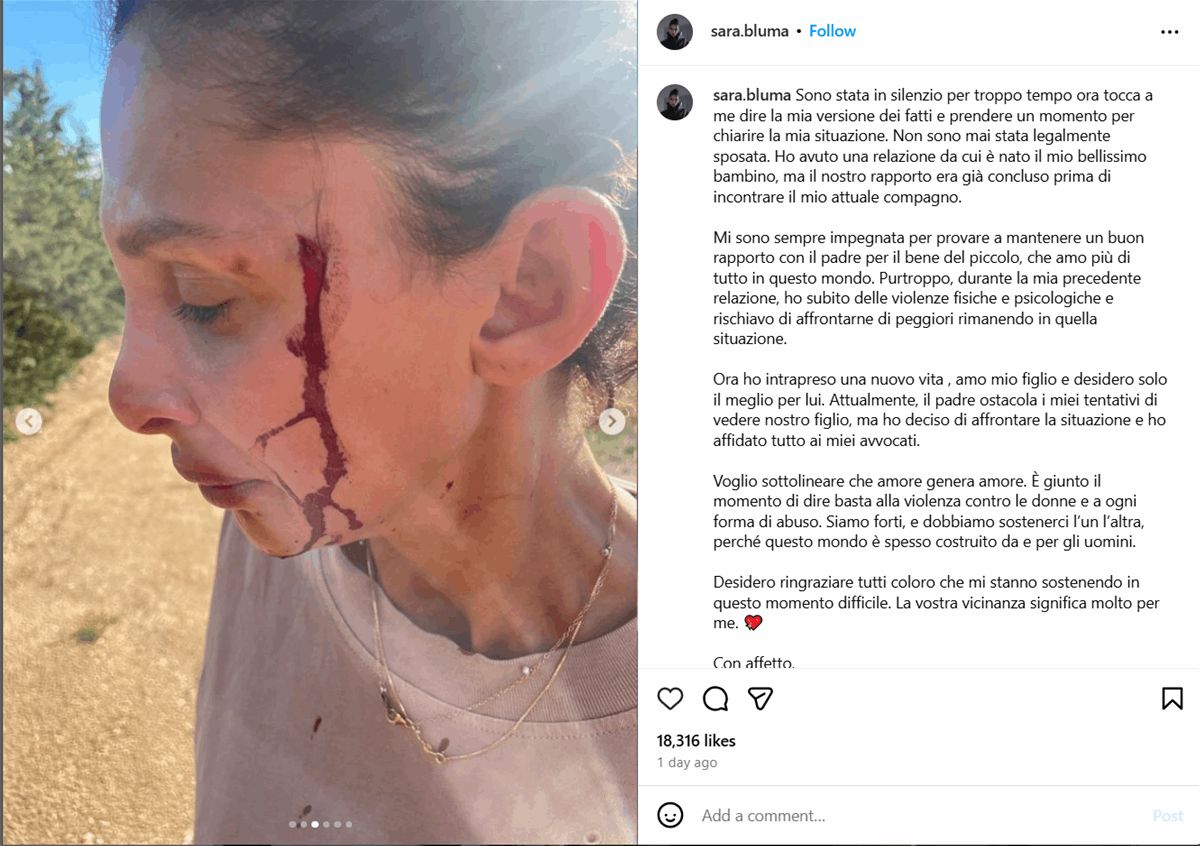
Task: Select the last carousel dot indicator
Action: 348,825
